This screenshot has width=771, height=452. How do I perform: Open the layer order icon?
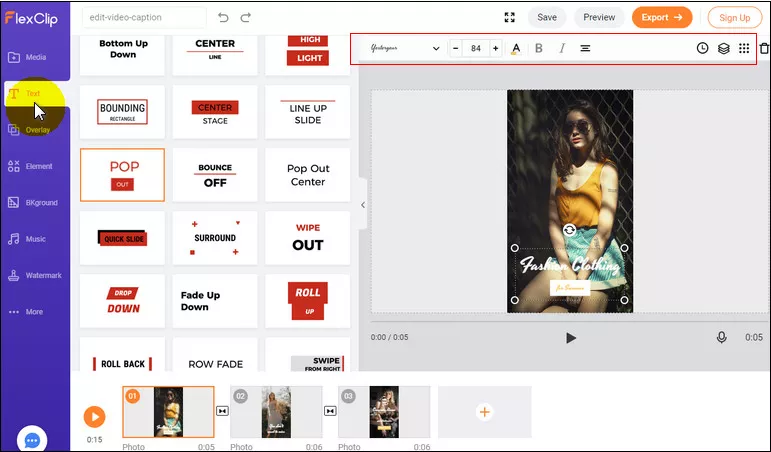724,48
